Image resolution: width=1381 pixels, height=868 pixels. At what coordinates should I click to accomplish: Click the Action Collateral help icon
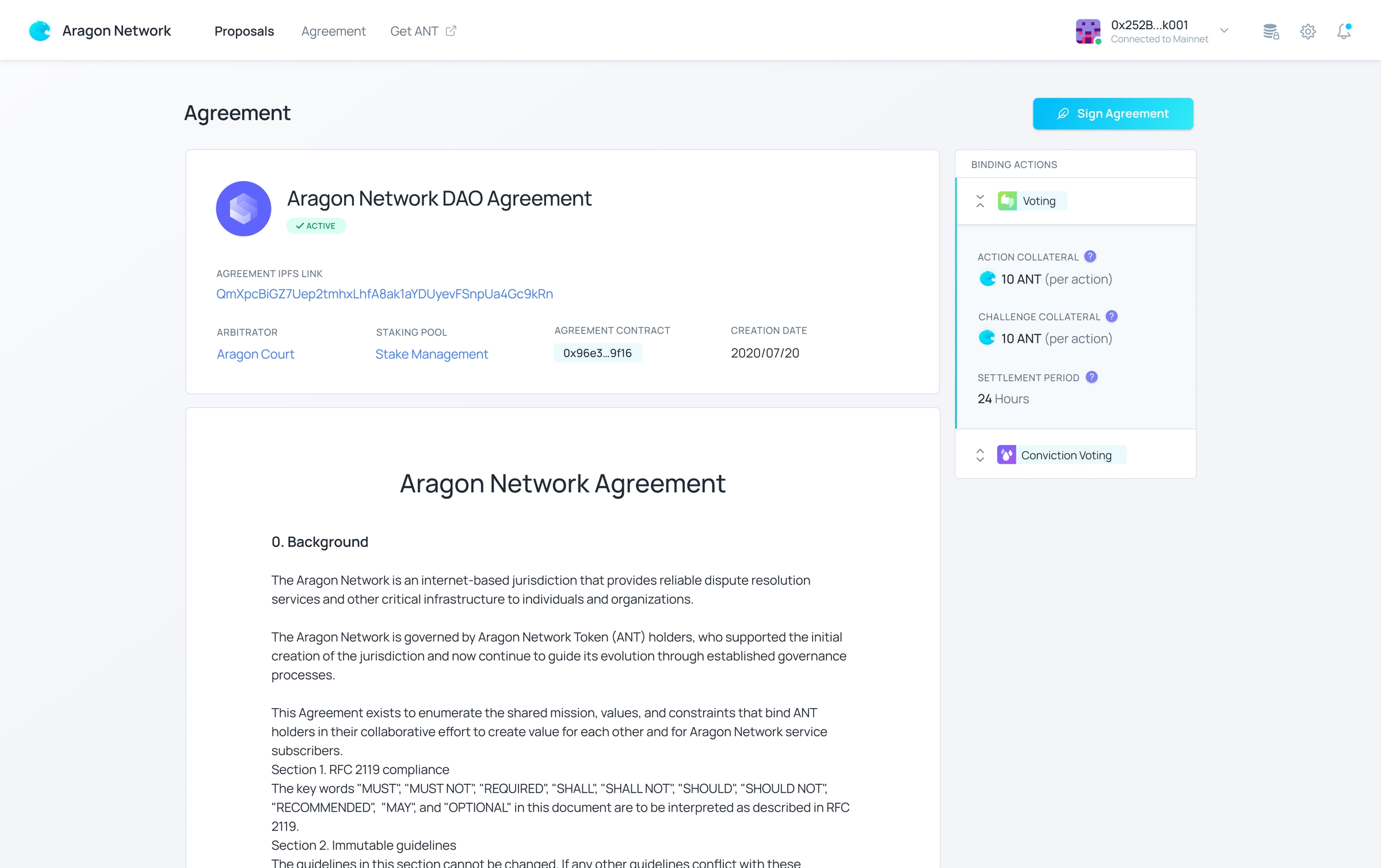(x=1090, y=257)
